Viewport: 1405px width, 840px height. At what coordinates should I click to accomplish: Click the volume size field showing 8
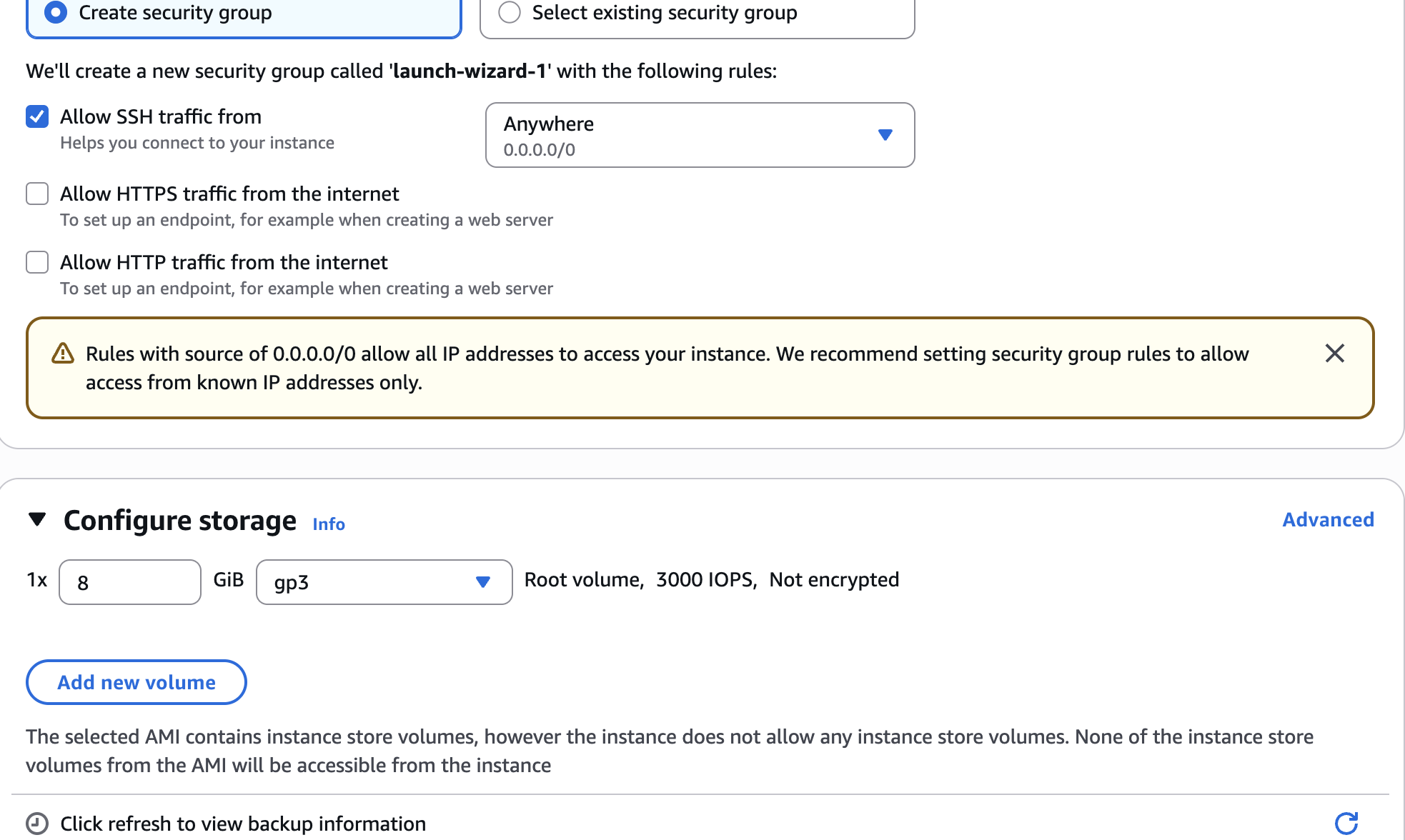coord(129,582)
